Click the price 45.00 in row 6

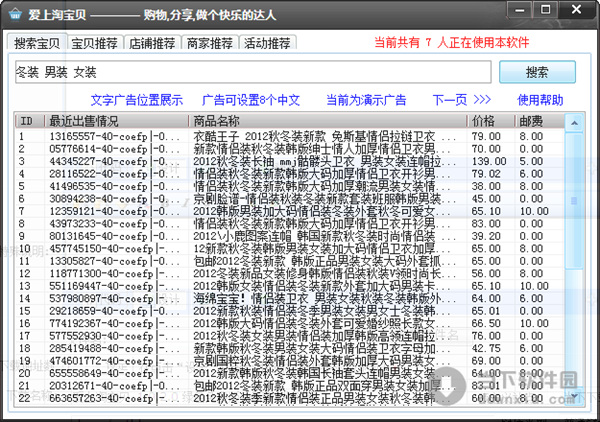[486, 199]
